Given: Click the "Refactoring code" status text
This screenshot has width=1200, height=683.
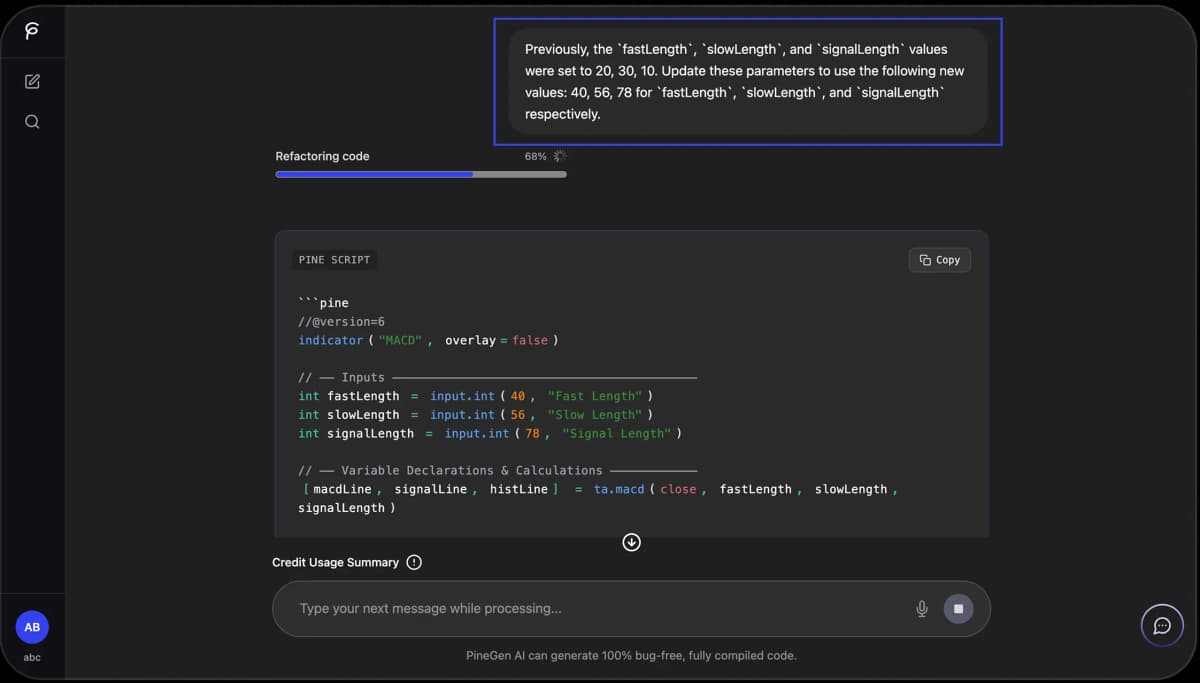Looking at the screenshot, I should 322,156.
